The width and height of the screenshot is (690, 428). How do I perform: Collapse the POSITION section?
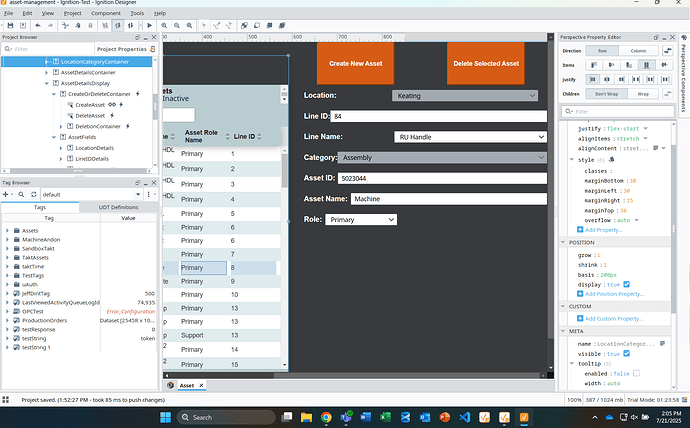(x=563, y=242)
